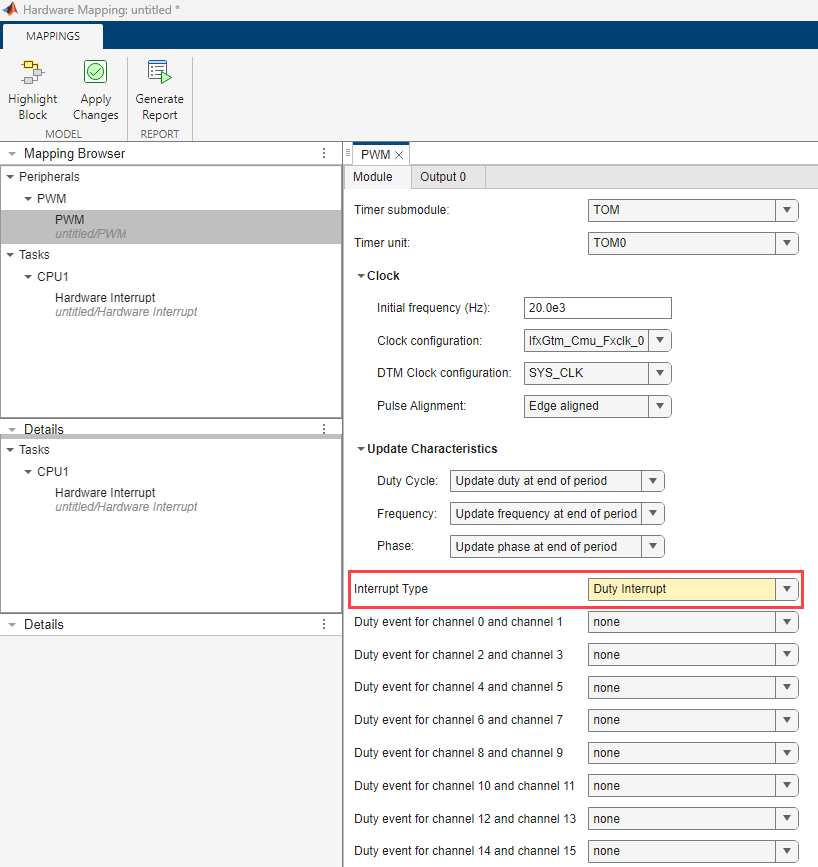Screen dimensions: 818x867
Task: Open the upper Details panel options menu
Action: pyautogui.click(x=323, y=428)
